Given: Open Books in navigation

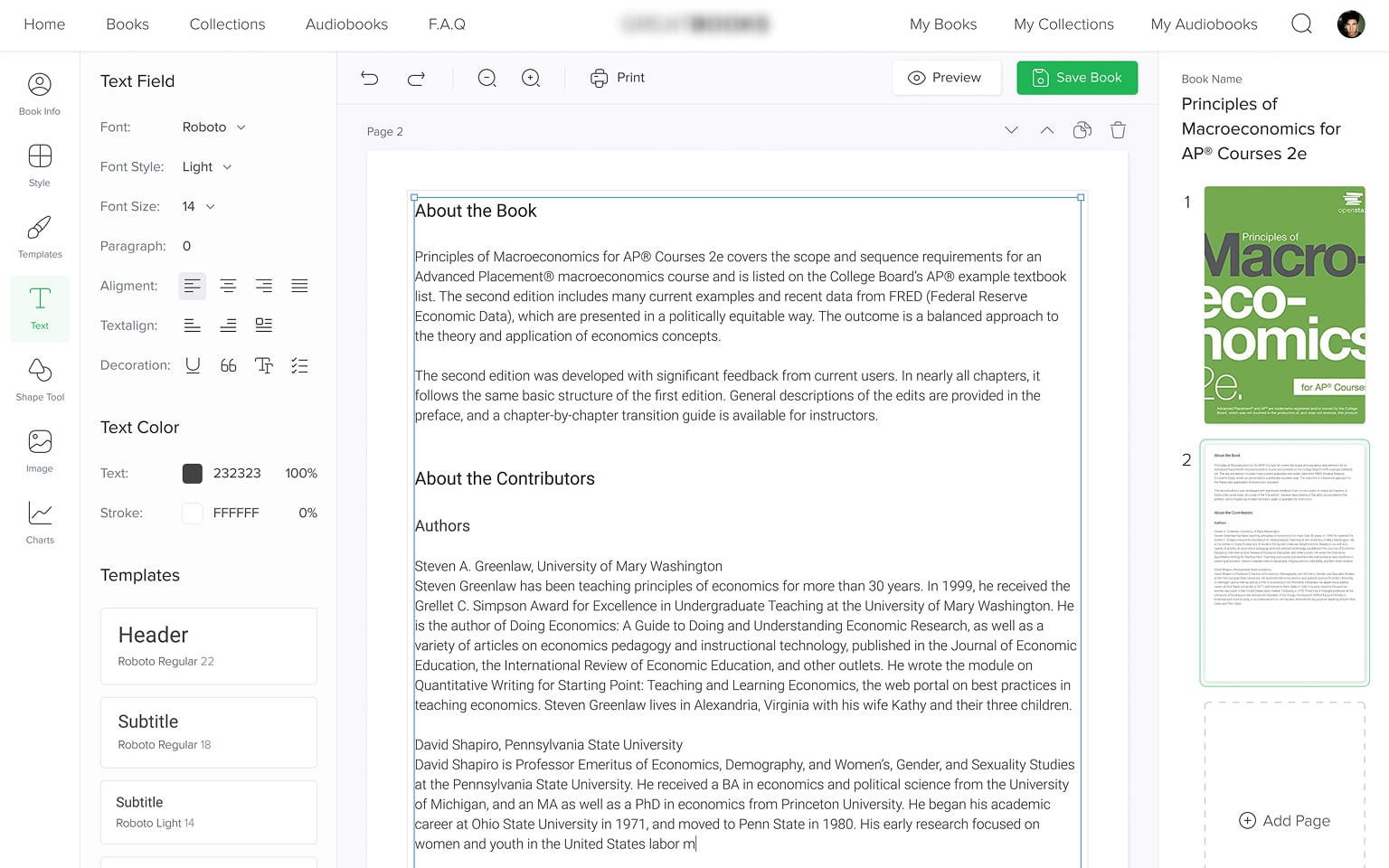Looking at the screenshot, I should click(x=128, y=24).
